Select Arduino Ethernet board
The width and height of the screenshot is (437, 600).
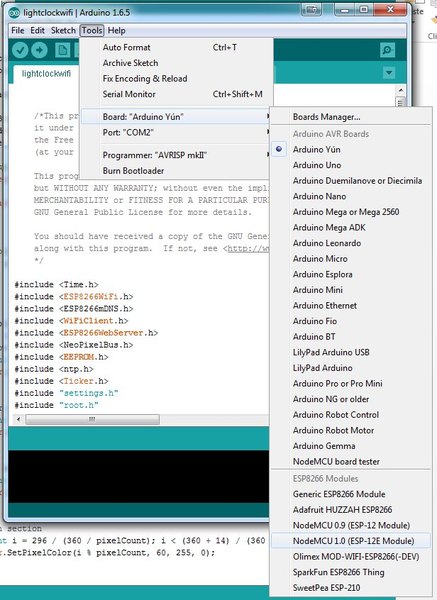pos(351,305)
